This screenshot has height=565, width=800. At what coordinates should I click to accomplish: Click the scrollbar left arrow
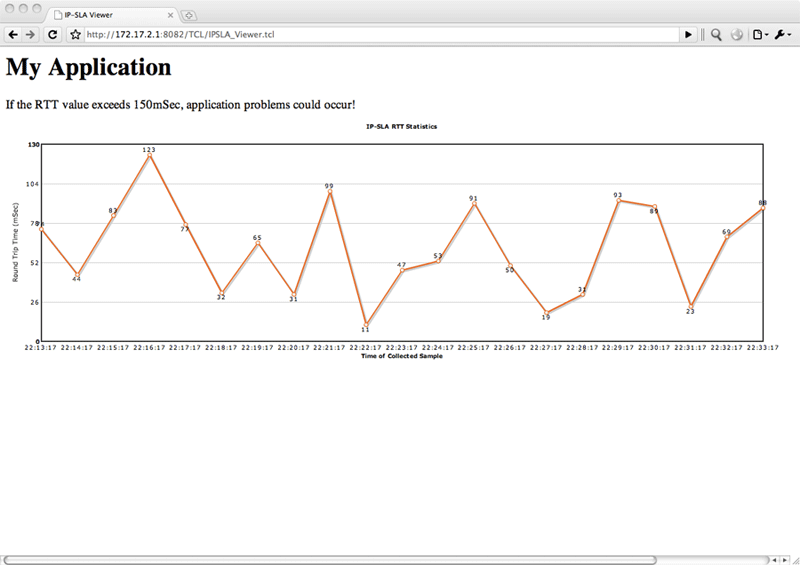[x=775, y=560]
